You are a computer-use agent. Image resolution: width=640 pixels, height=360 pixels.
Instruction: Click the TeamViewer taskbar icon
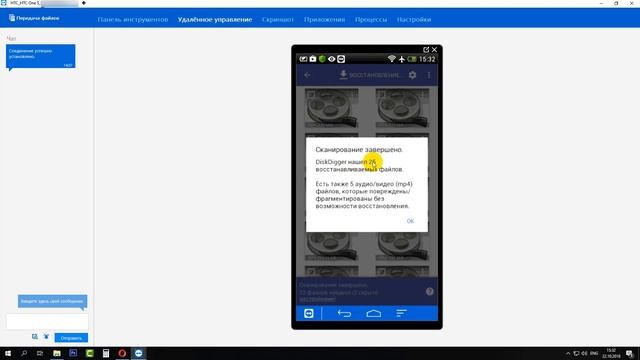(138, 353)
